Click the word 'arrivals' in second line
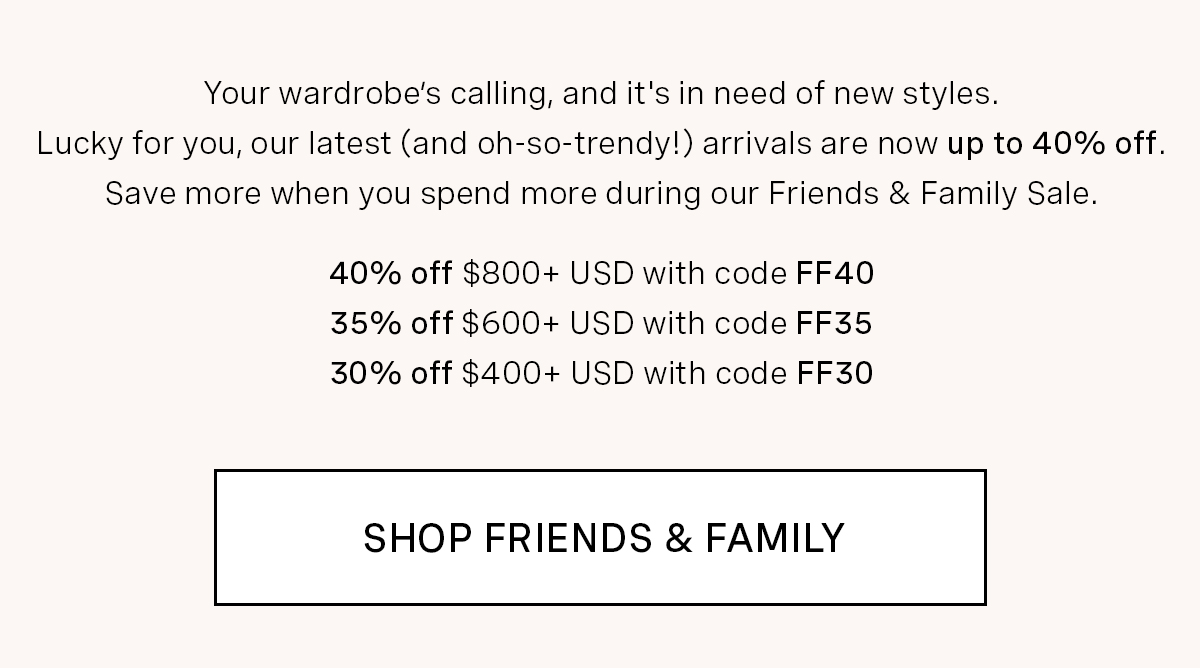 pos(757,144)
